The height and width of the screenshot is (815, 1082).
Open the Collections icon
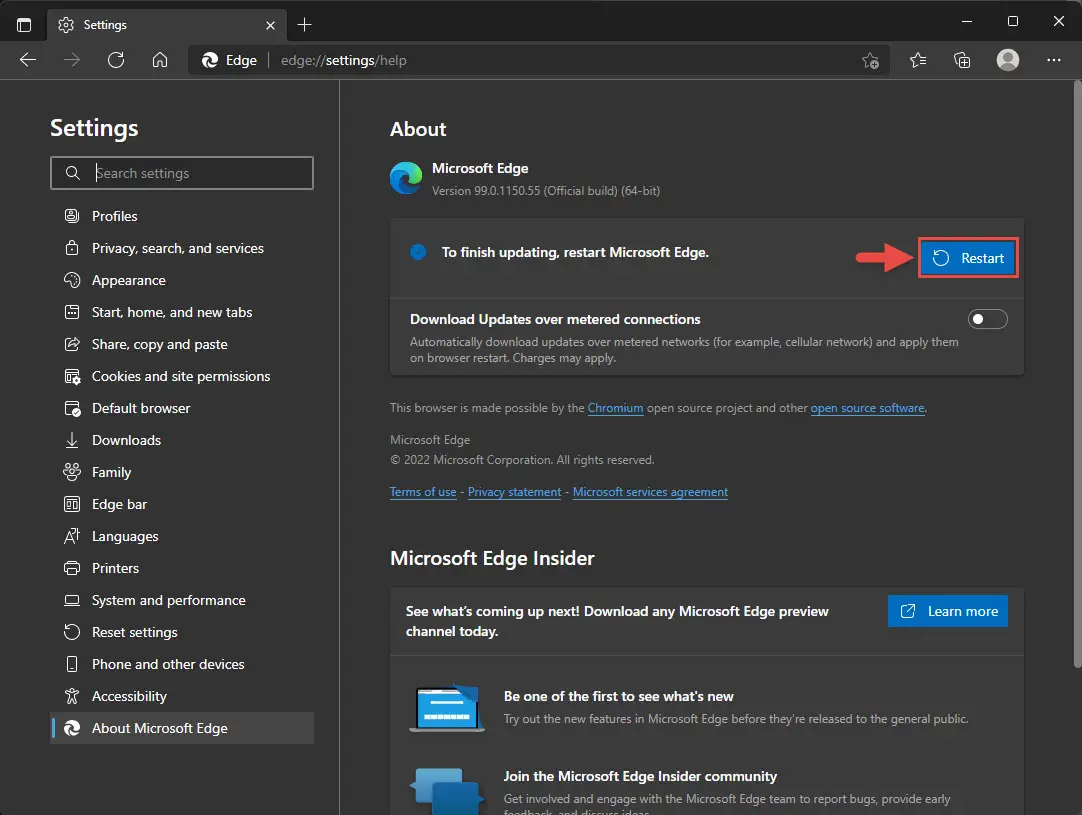tap(962, 60)
